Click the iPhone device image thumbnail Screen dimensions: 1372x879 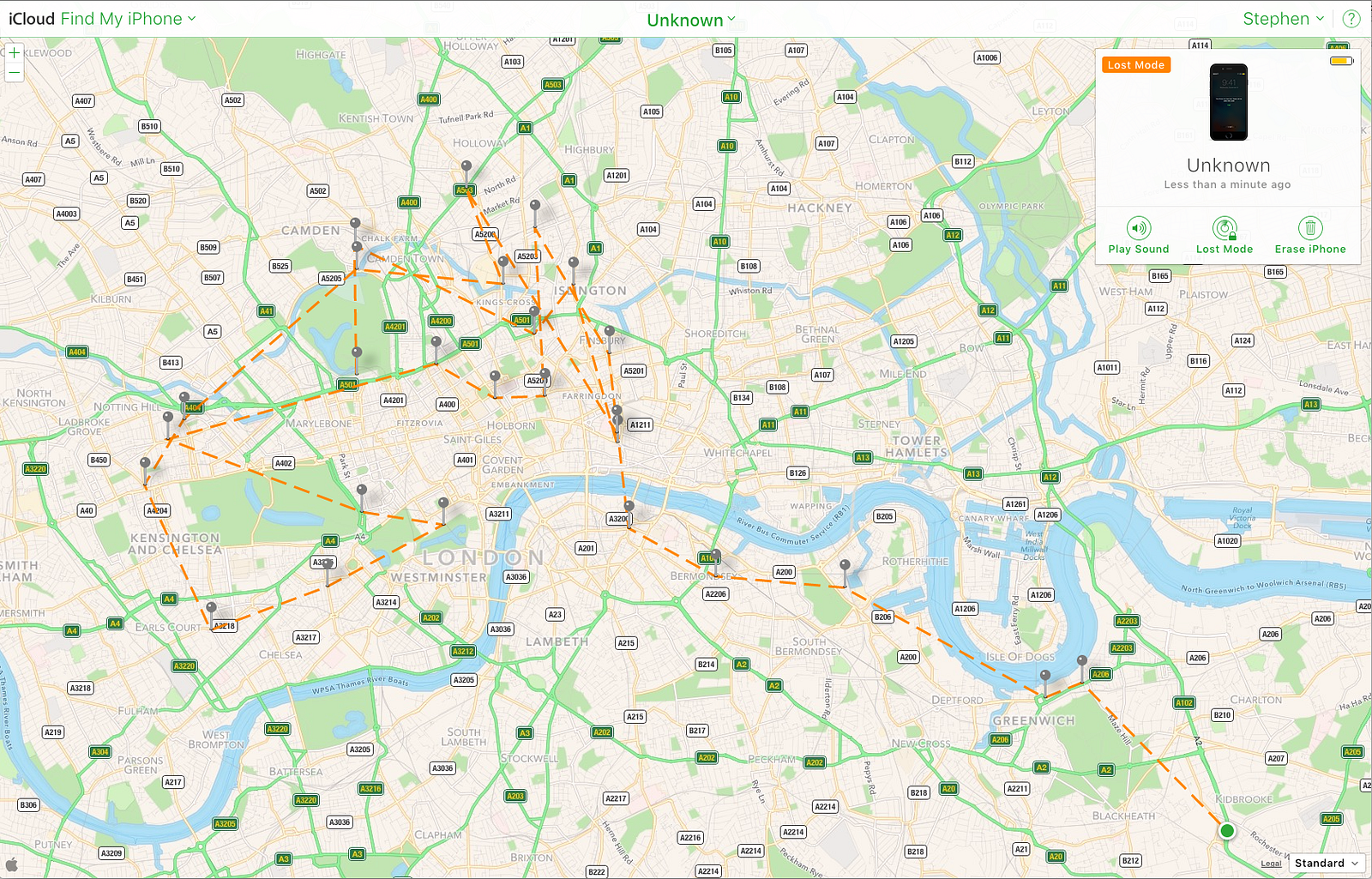pos(1229,102)
